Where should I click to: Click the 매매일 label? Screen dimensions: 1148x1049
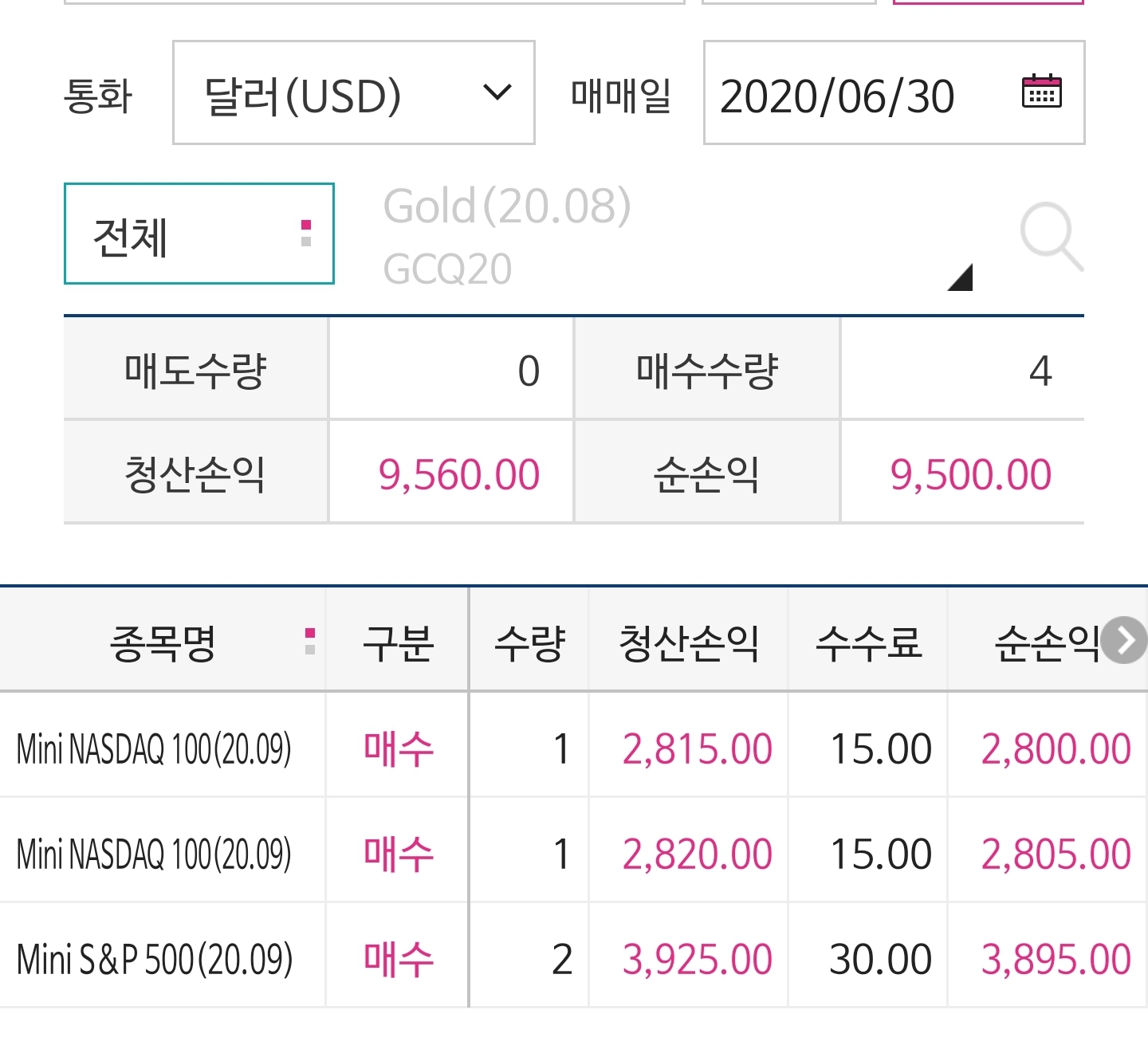pos(620,95)
